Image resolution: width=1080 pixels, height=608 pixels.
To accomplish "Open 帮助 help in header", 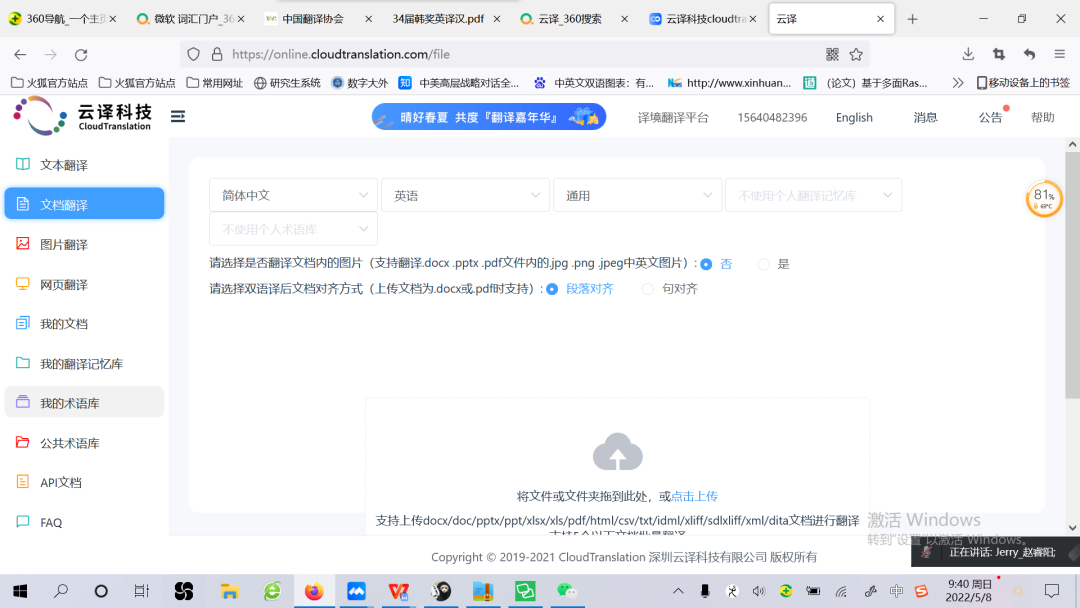I will pyautogui.click(x=1043, y=117).
